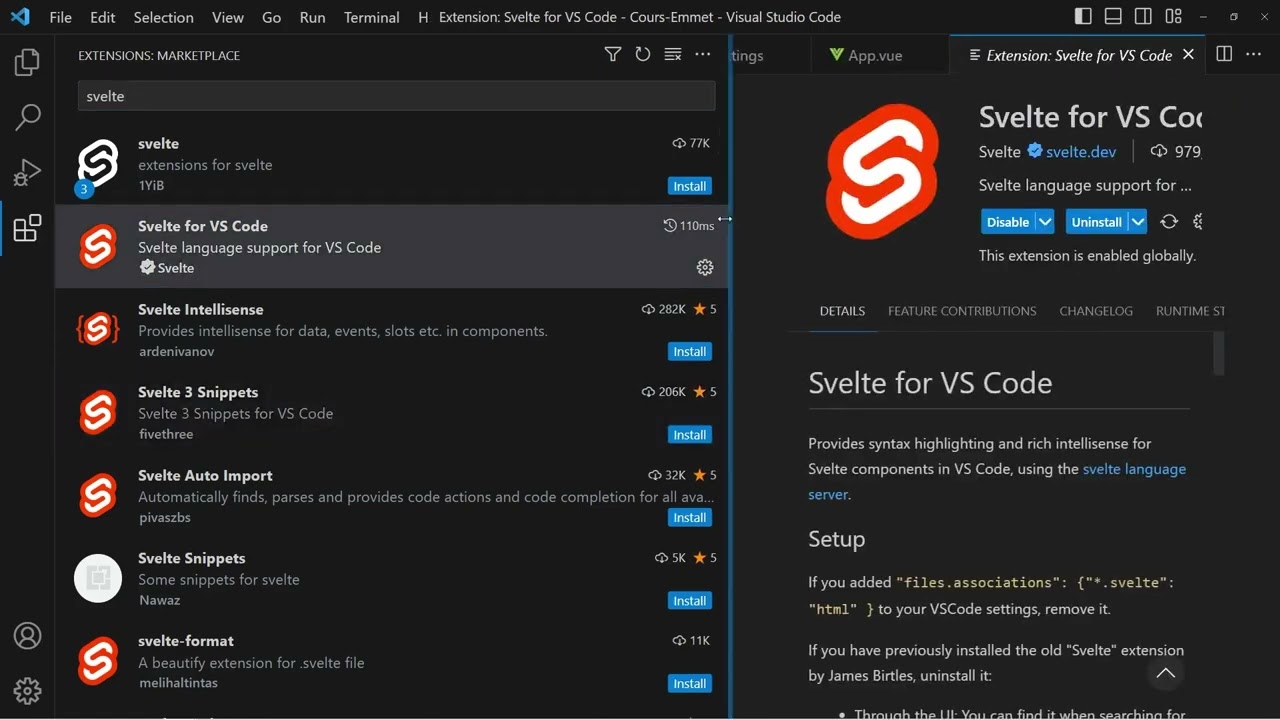Open the Go menu
This screenshot has width=1280, height=720.
tap(272, 17)
